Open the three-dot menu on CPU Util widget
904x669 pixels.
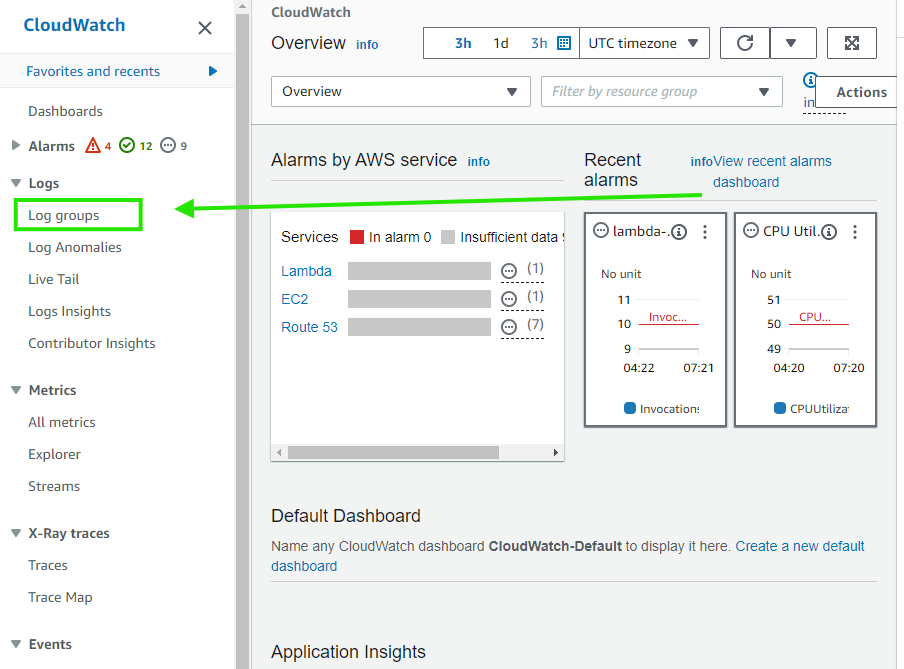(855, 231)
